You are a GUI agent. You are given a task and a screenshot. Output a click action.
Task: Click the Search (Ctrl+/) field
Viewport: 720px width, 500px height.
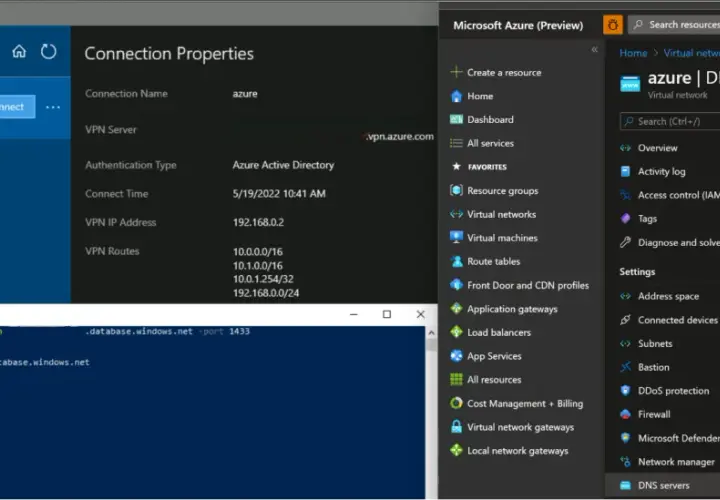[x=669, y=121]
